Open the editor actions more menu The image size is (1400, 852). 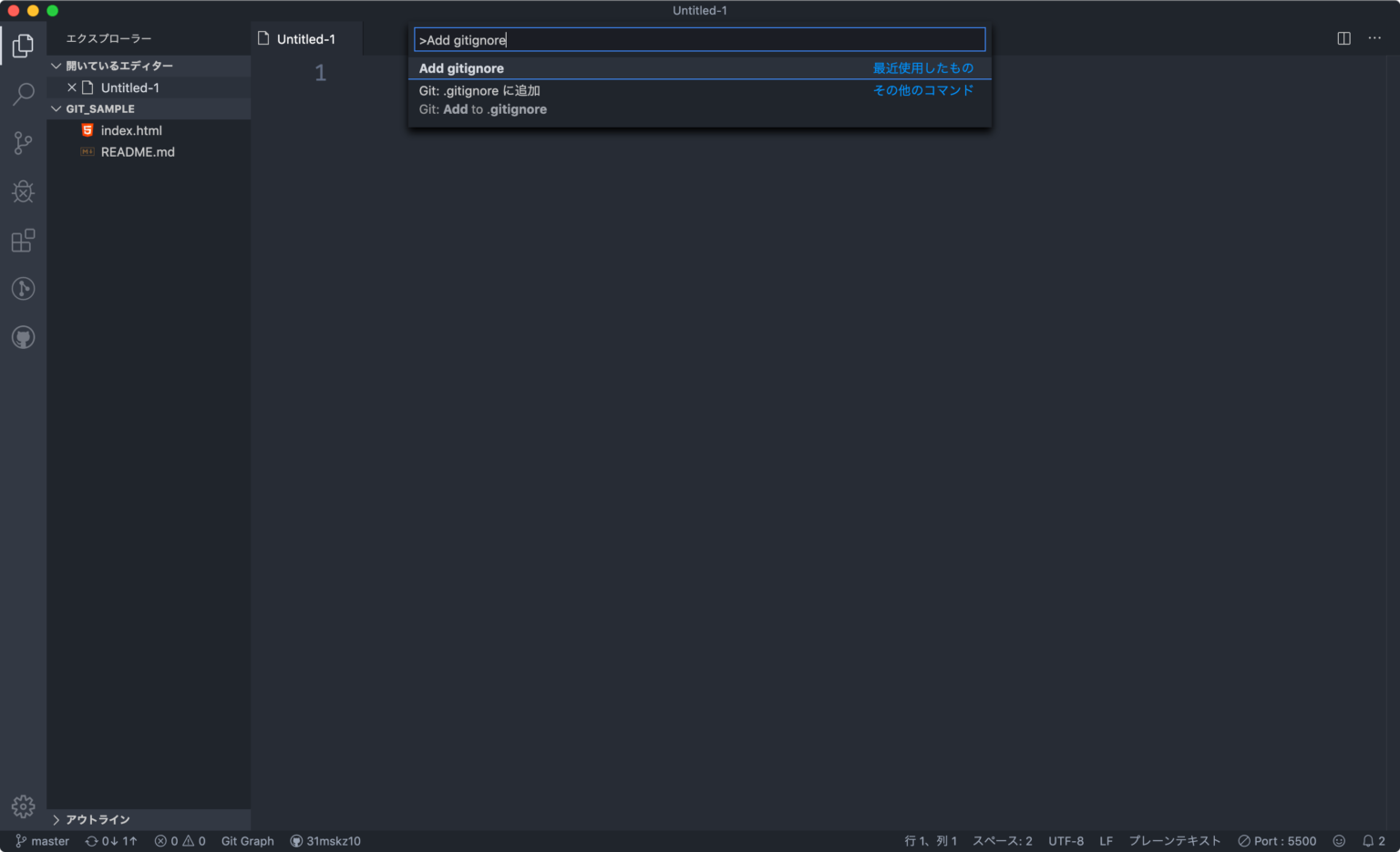pyautogui.click(x=1374, y=38)
